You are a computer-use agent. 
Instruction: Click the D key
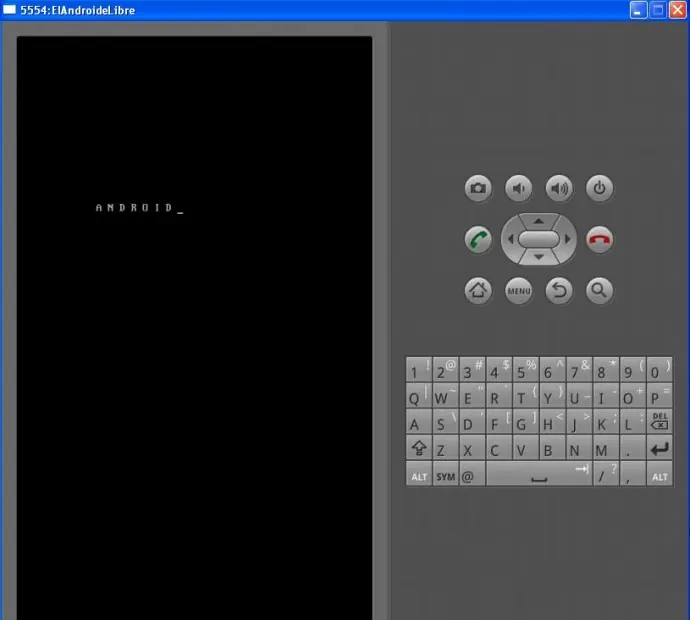472,422
